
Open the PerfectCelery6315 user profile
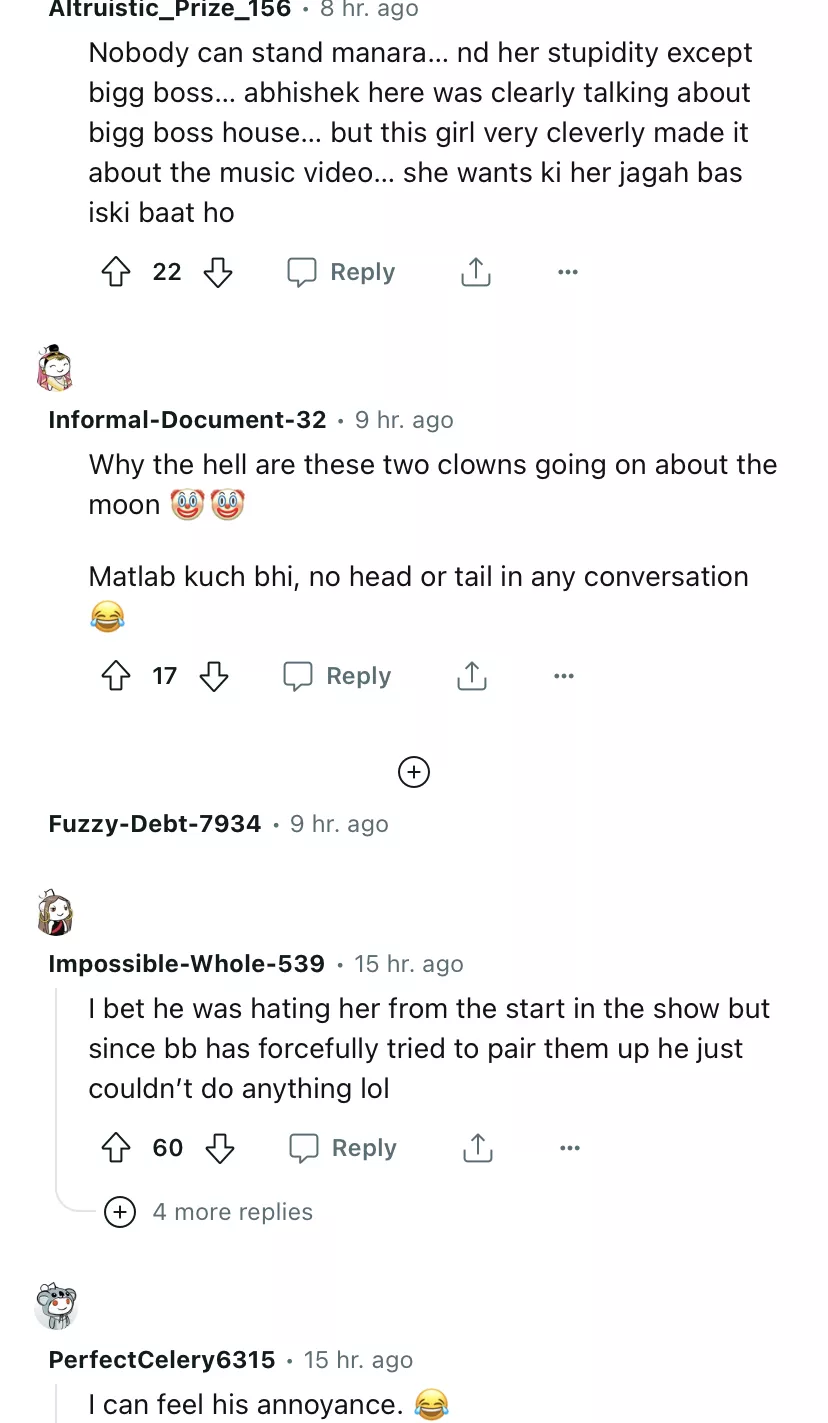[162, 1360]
